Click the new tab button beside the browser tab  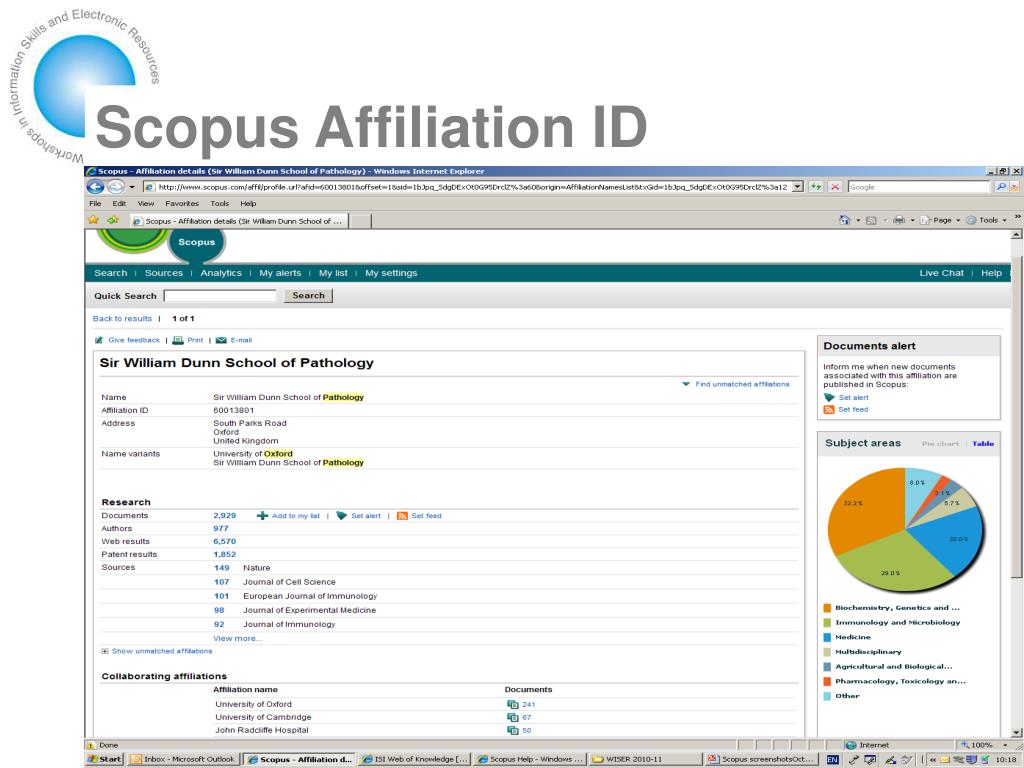coord(360,221)
